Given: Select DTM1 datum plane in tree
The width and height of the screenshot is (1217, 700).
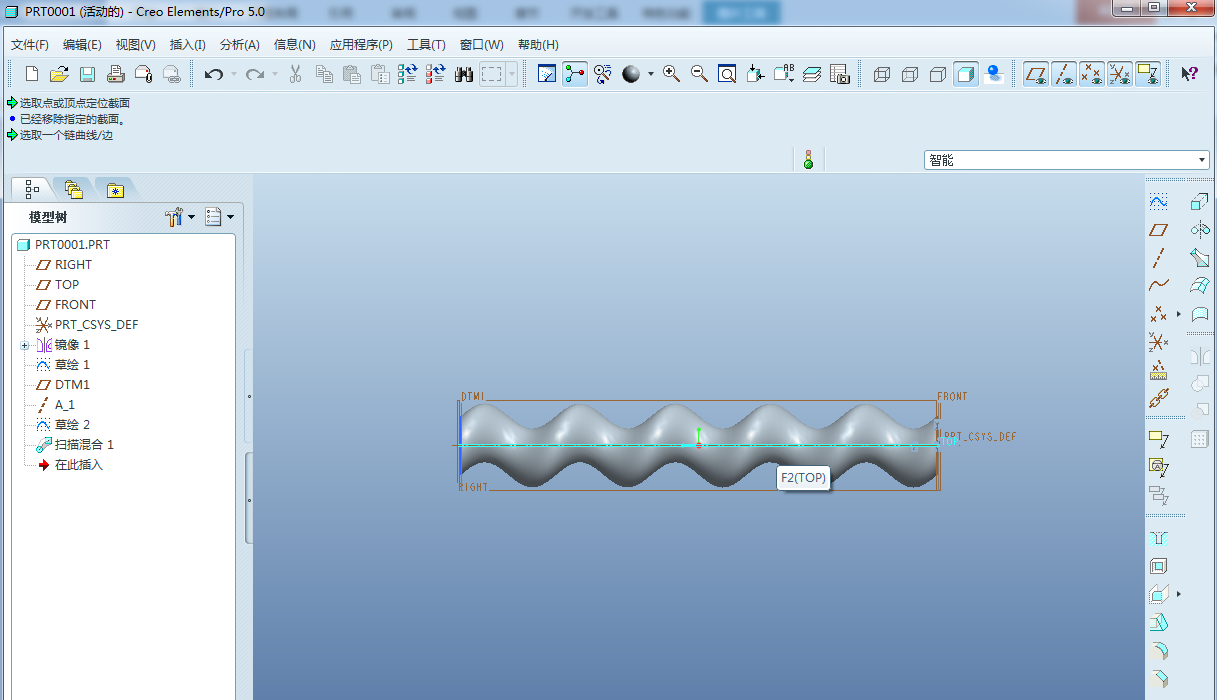Looking at the screenshot, I should [72, 385].
